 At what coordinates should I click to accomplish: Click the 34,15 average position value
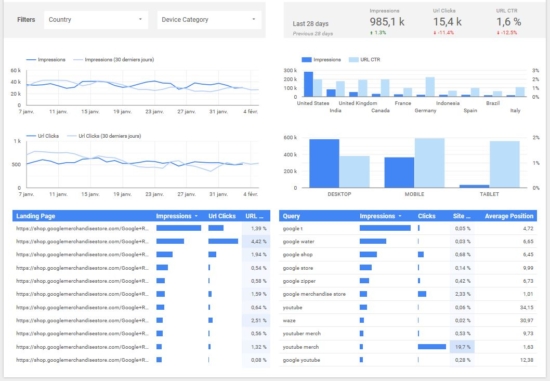click(x=526, y=307)
